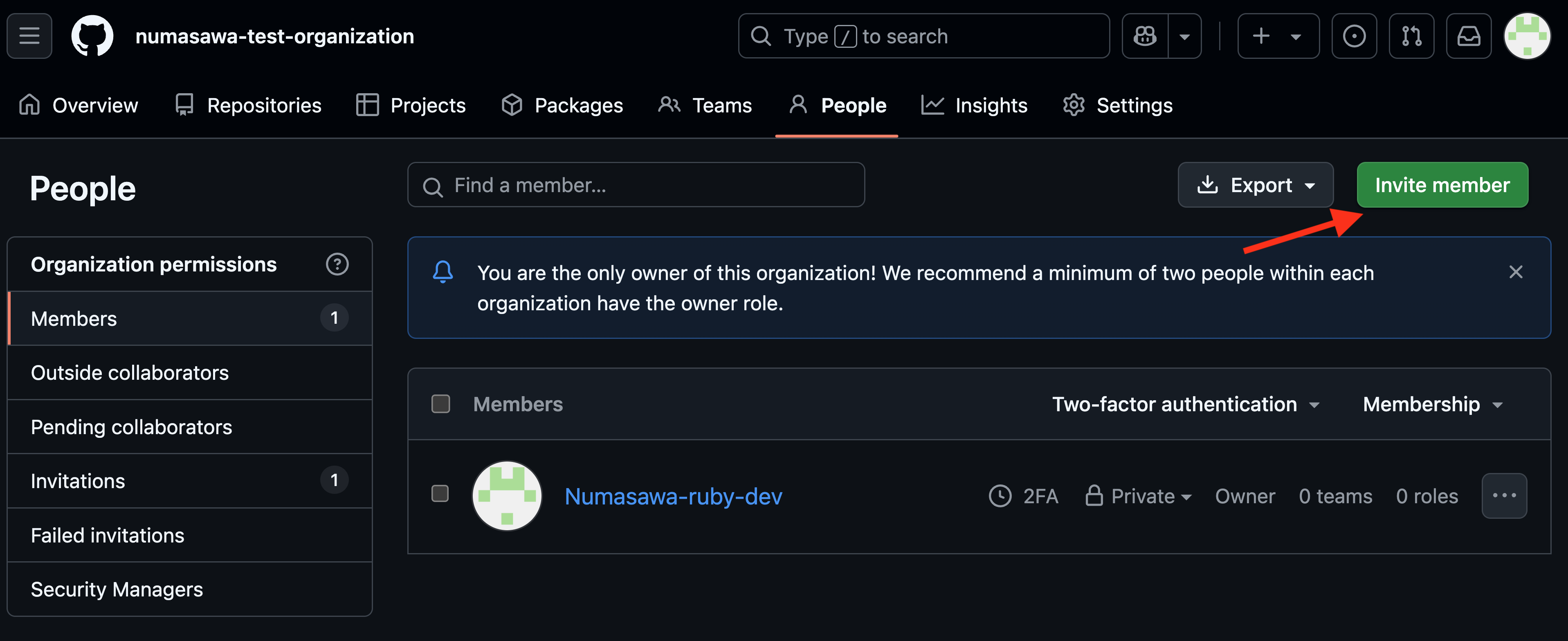Open the pull requests icon in header

(1411, 36)
